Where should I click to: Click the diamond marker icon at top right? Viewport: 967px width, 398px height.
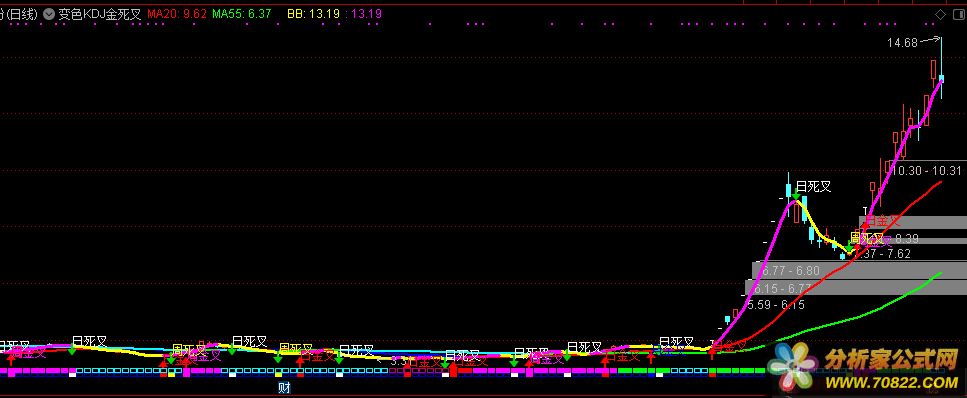(x=940, y=14)
